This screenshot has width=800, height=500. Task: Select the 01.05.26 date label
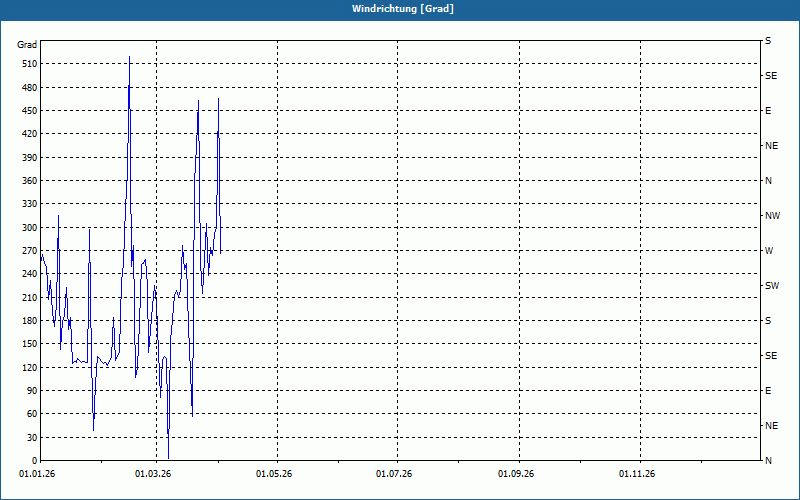point(274,473)
